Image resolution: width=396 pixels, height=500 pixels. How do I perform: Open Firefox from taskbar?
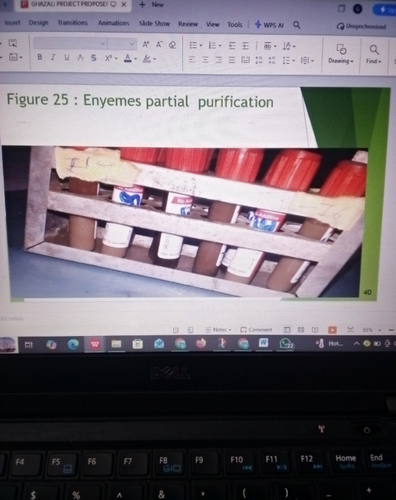201,343
